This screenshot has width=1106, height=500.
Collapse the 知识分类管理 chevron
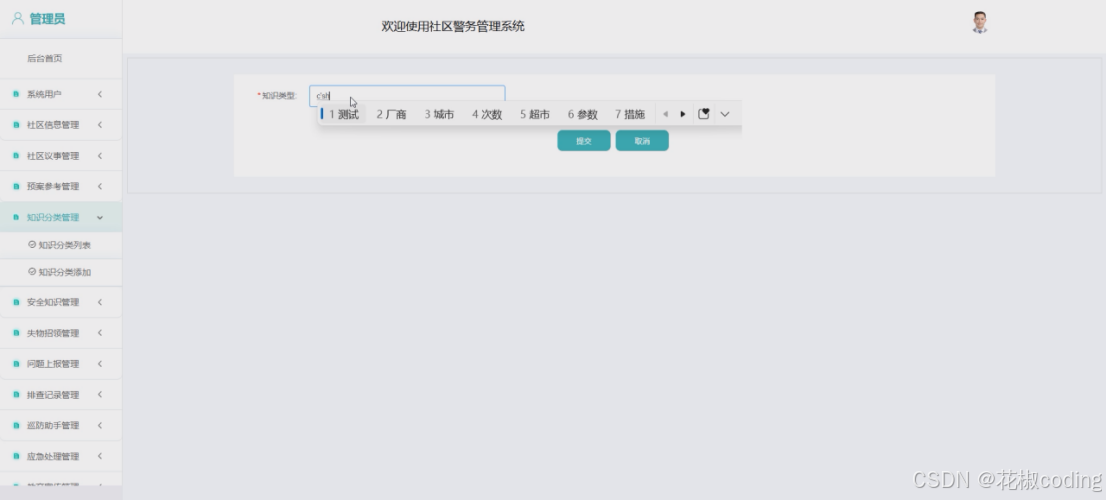tap(100, 217)
